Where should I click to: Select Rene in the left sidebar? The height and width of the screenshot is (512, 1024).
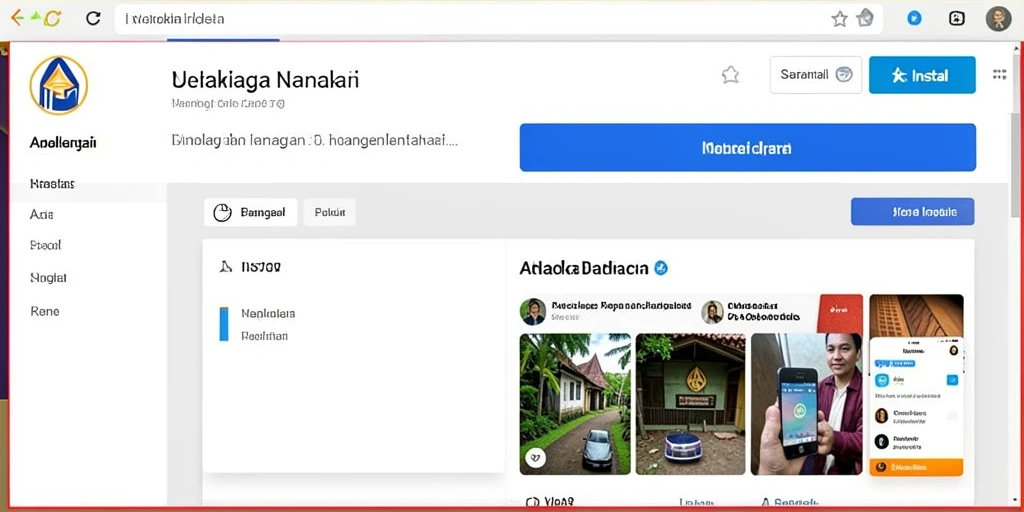pos(44,312)
